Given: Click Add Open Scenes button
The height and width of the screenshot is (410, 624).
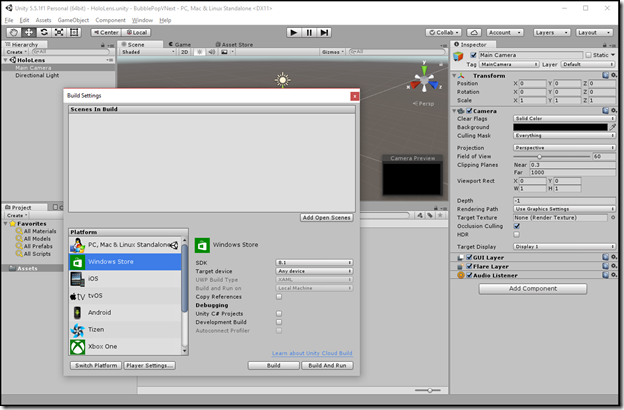Looking at the screenshot, I should (x=326, y=218).
